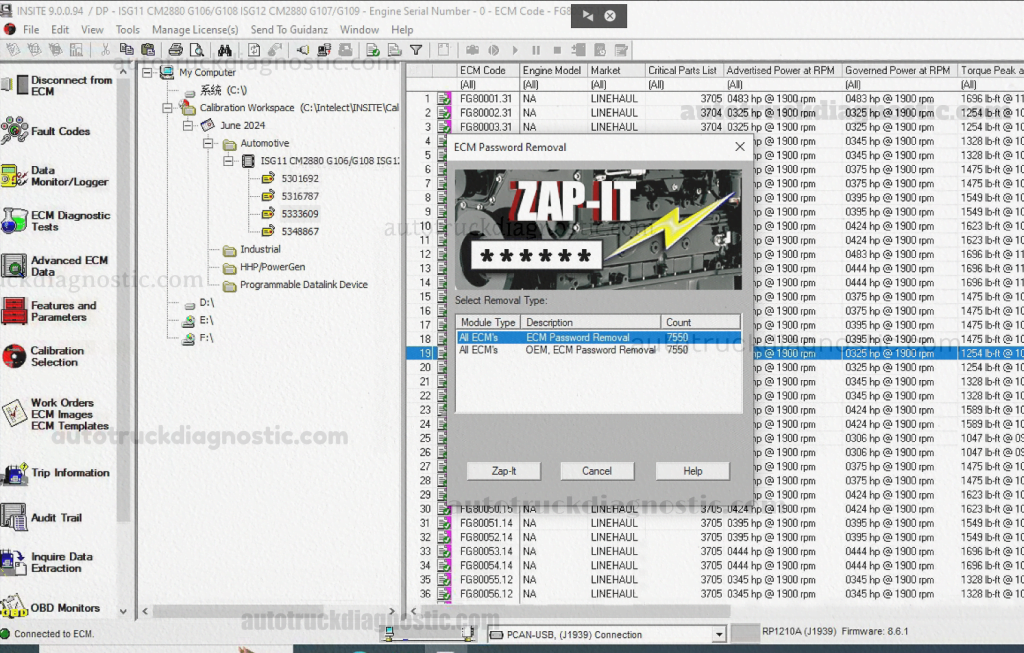Open the Features and Parameters panel
The height and width of the screenshot is (653, 1024).
[15, 311]
